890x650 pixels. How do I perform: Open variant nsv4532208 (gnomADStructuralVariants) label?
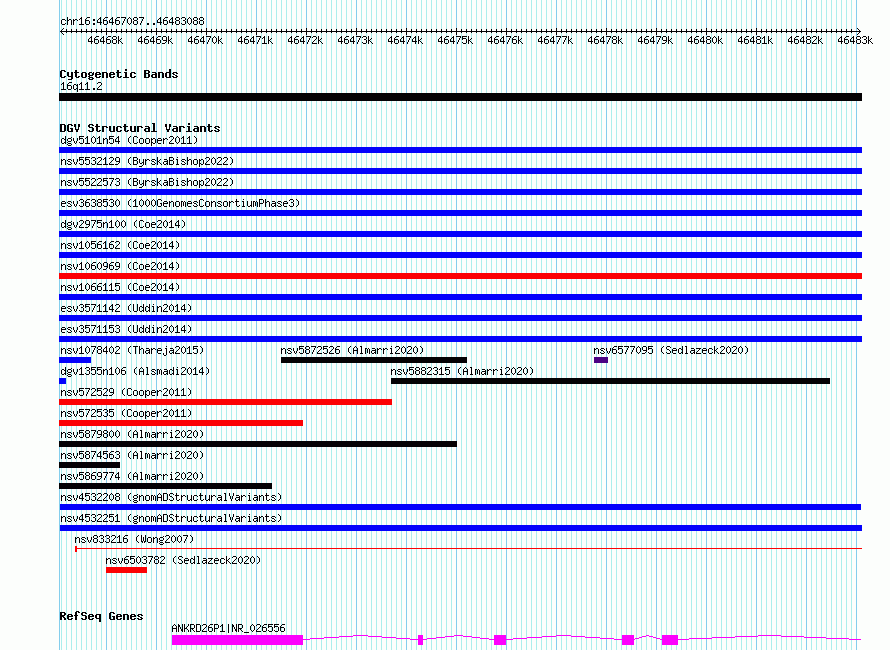click(171, 497)
